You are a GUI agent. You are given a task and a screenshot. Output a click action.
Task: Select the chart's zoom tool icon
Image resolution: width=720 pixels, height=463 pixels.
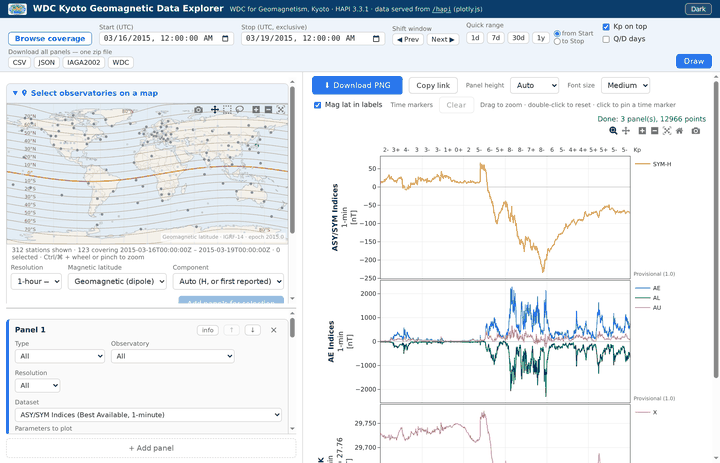pos(613,131)
